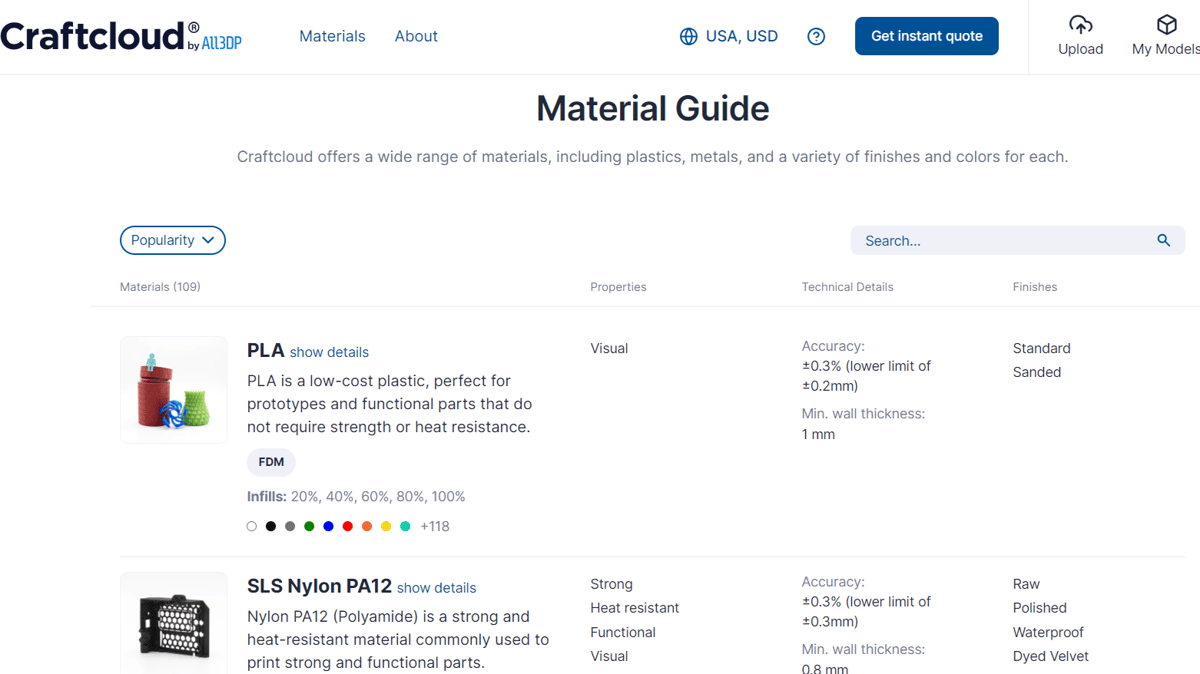Click the Strong property of Nylon PA12
1200x674 pixels.
pyautogui.click(x=611, y=584)
